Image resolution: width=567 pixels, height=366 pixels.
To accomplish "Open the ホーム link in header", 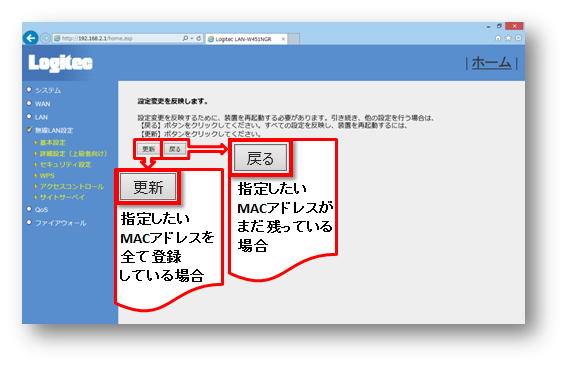I will click(491, 63).
